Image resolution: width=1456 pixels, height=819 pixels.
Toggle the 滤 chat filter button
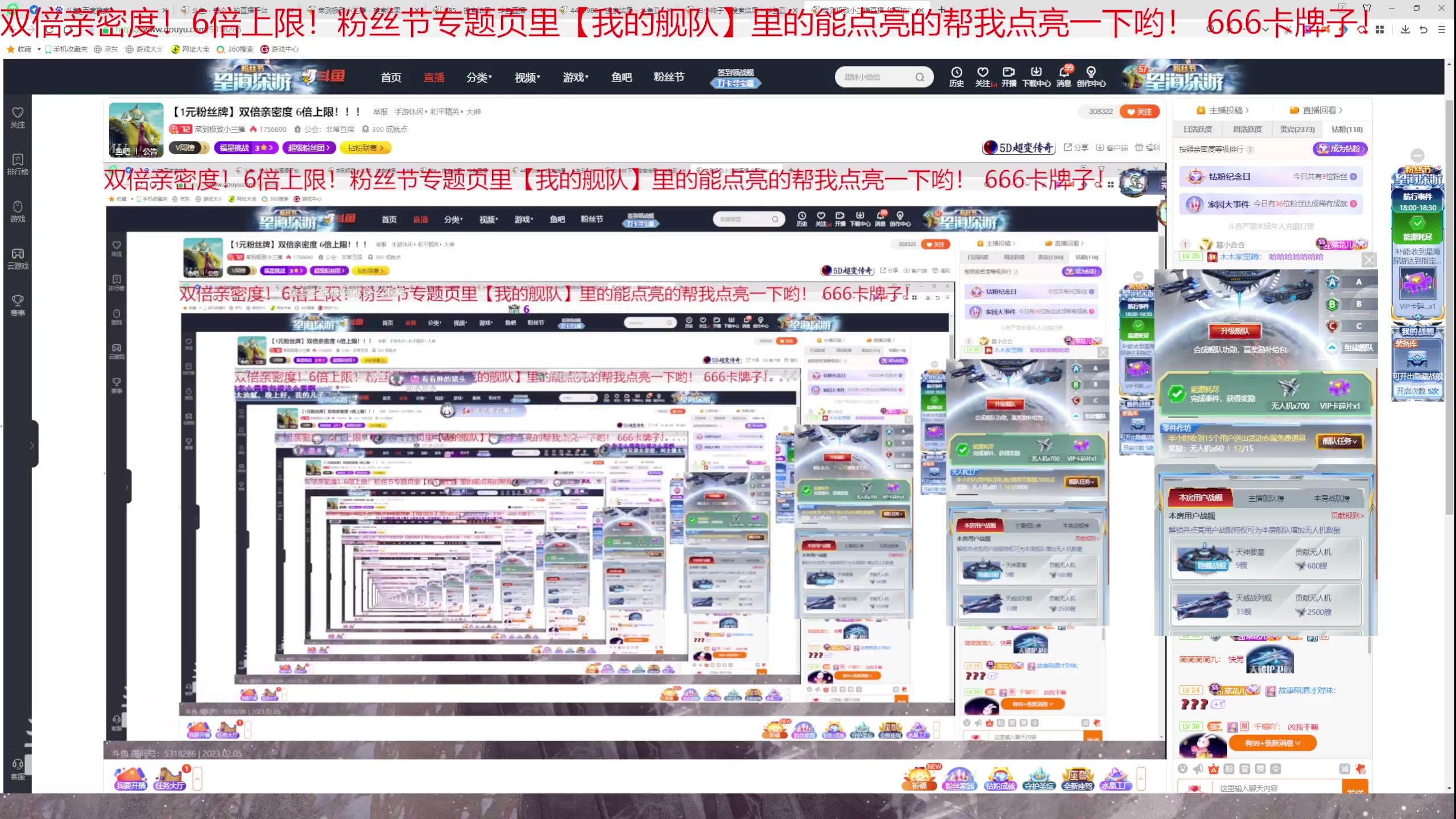coord(1345,769)
